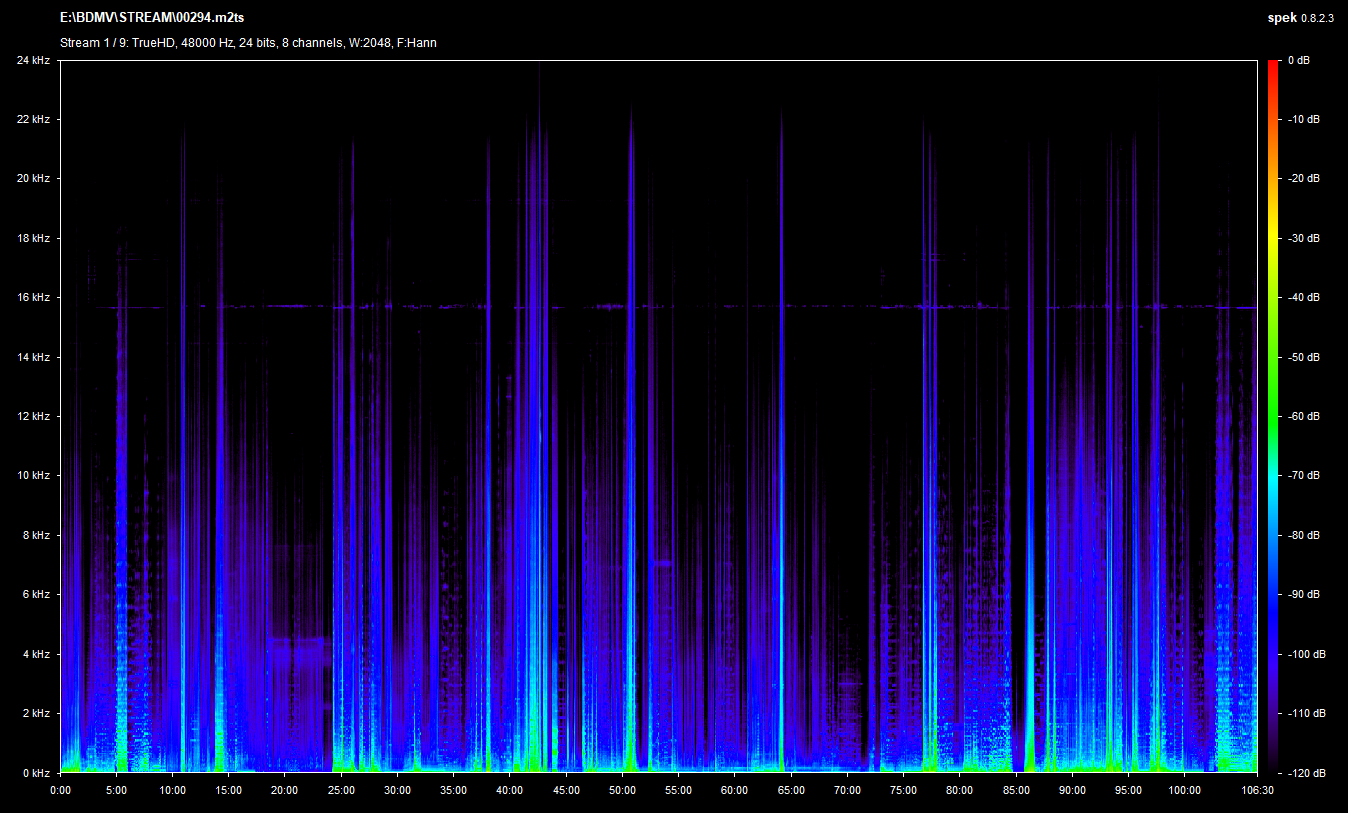The width and height of the screenshot is (1348, 813).
Task: Select the 24 kHz frequency axis label
Action: pos(33,61)
